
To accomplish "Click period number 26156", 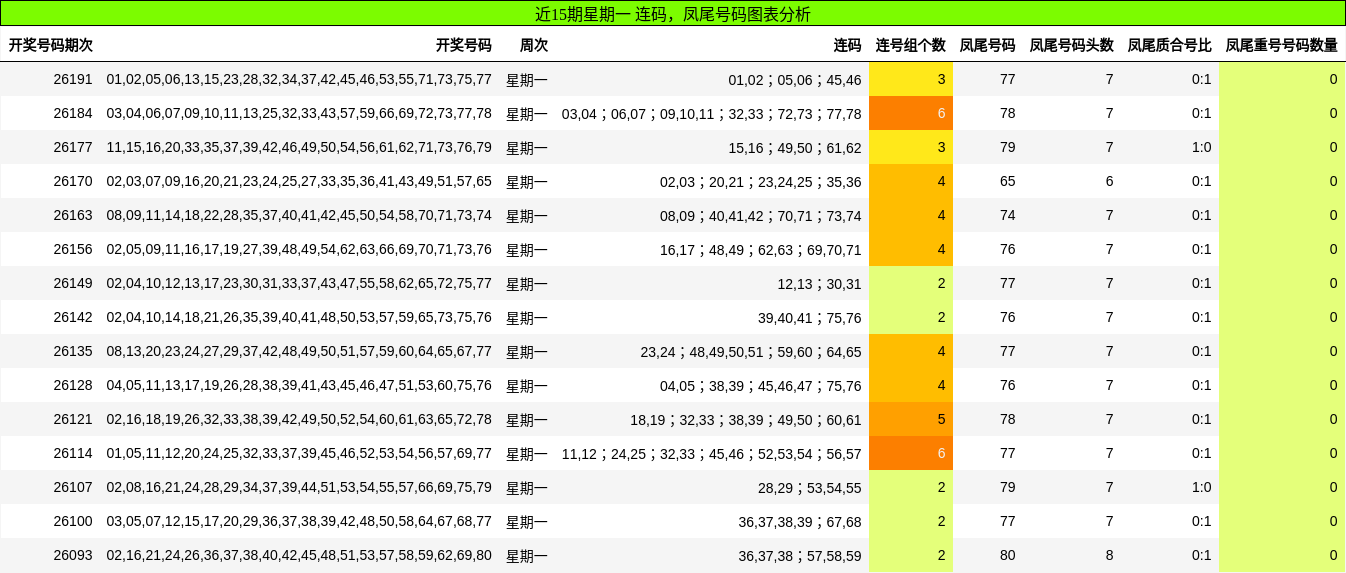I will click(x=73, y=249).
